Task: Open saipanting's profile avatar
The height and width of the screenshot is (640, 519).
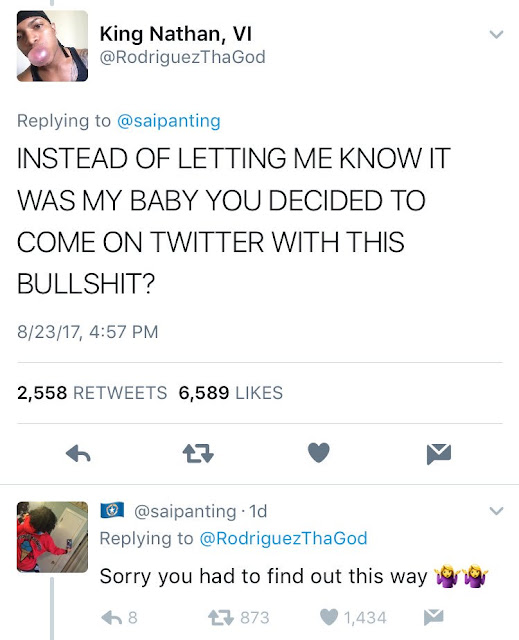Action: 52,537
